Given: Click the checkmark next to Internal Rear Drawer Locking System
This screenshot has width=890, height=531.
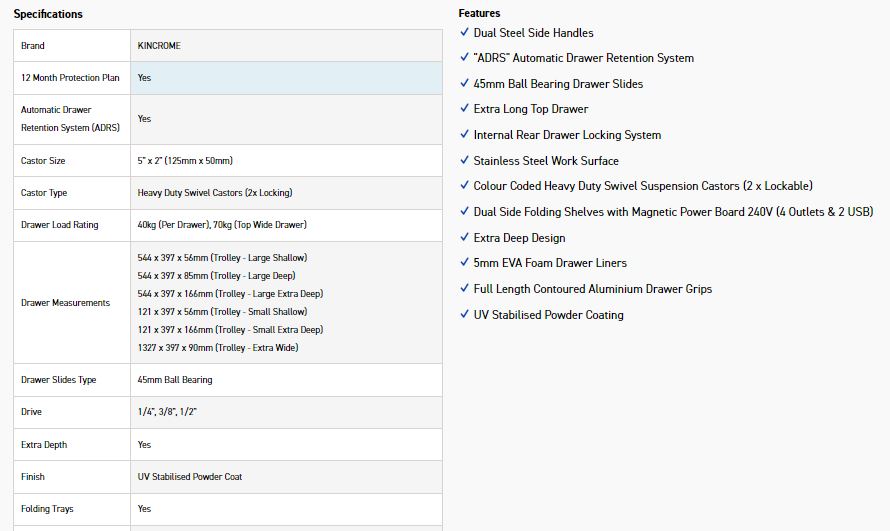Looking at the screenshot, I should (x=464, y=135).
